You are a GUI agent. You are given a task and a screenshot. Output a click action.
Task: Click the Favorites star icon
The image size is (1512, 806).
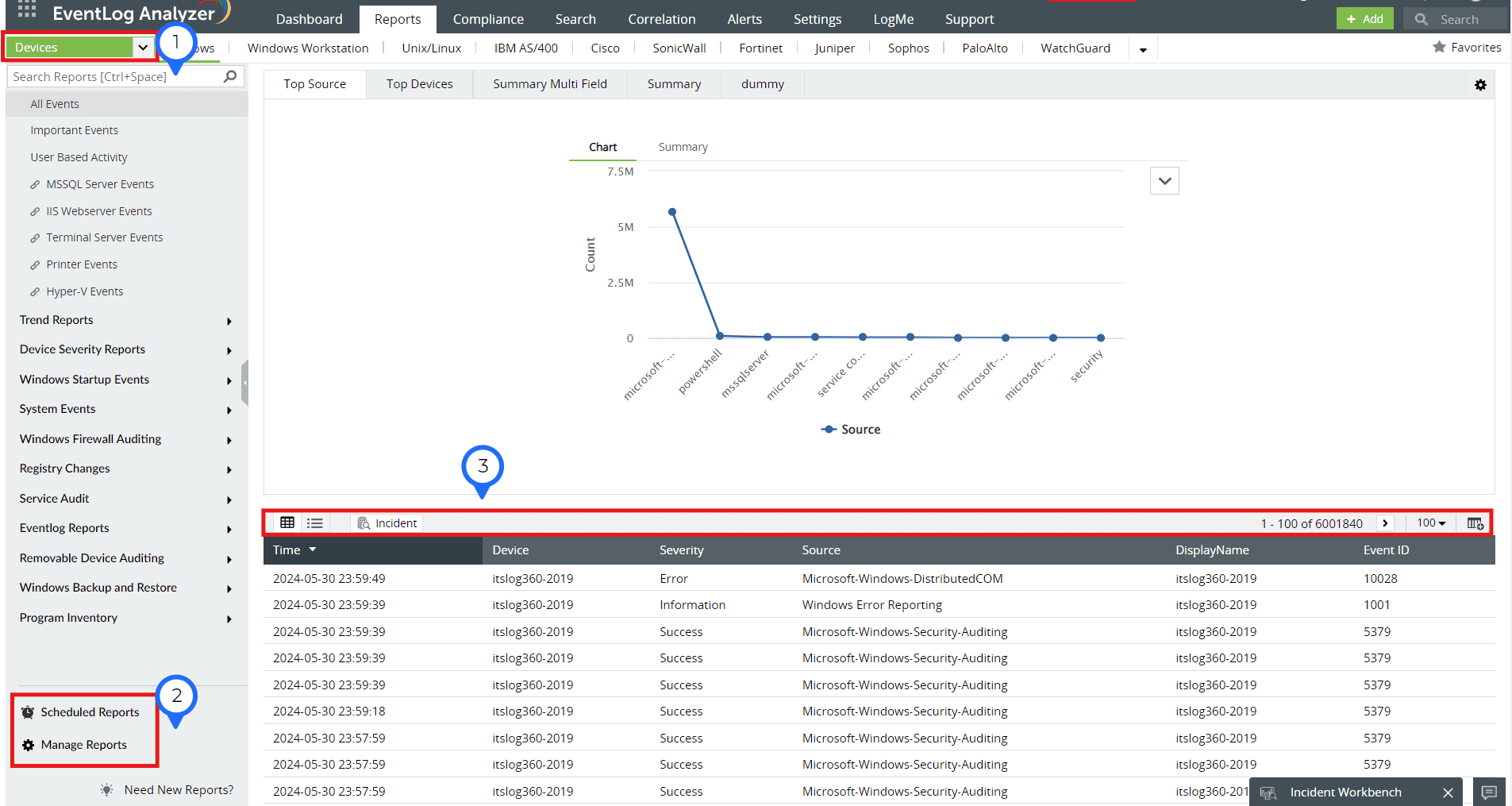coord(1439,48)
